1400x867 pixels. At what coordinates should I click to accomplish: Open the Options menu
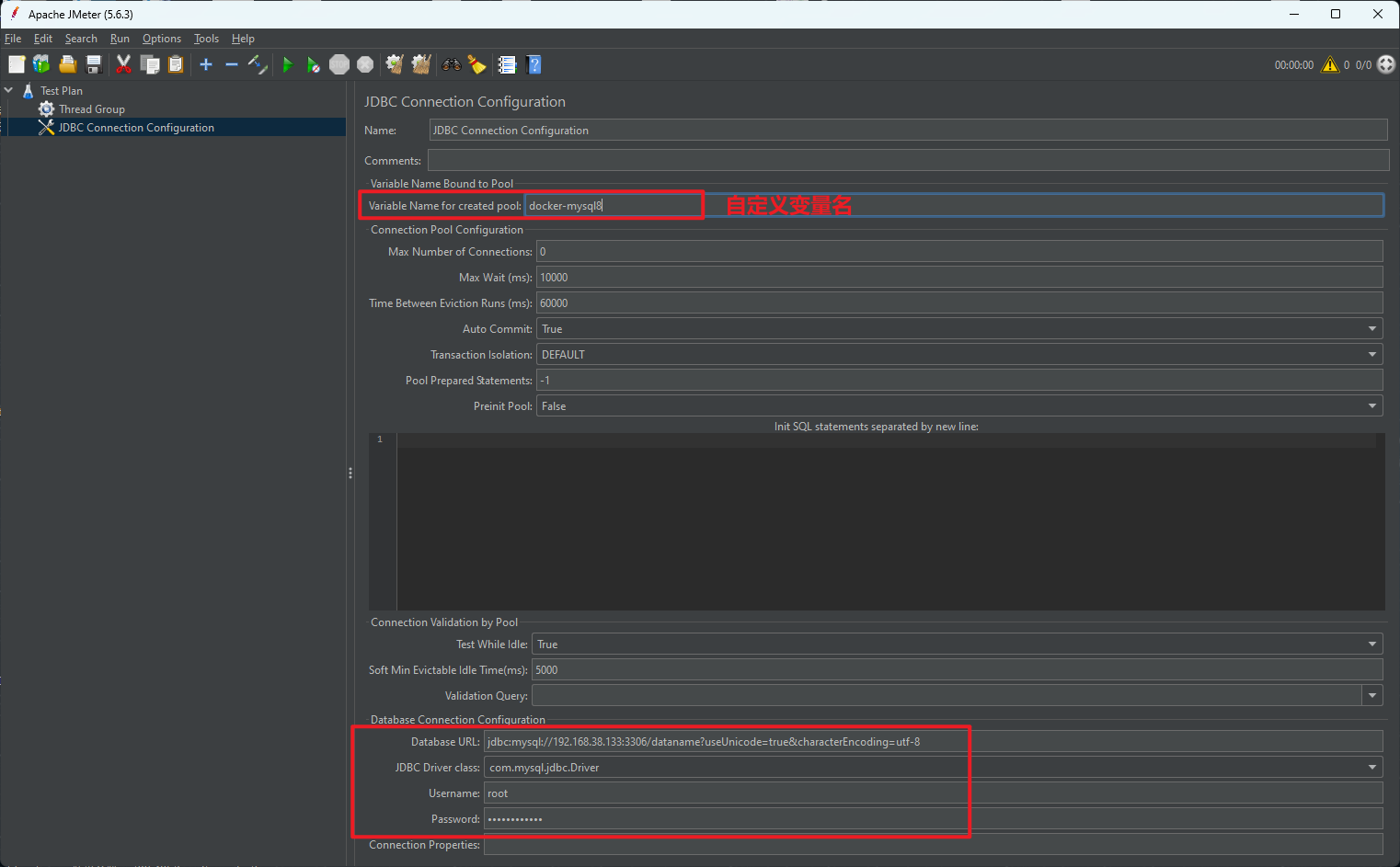pyautogui.click(x=162, y=39)
